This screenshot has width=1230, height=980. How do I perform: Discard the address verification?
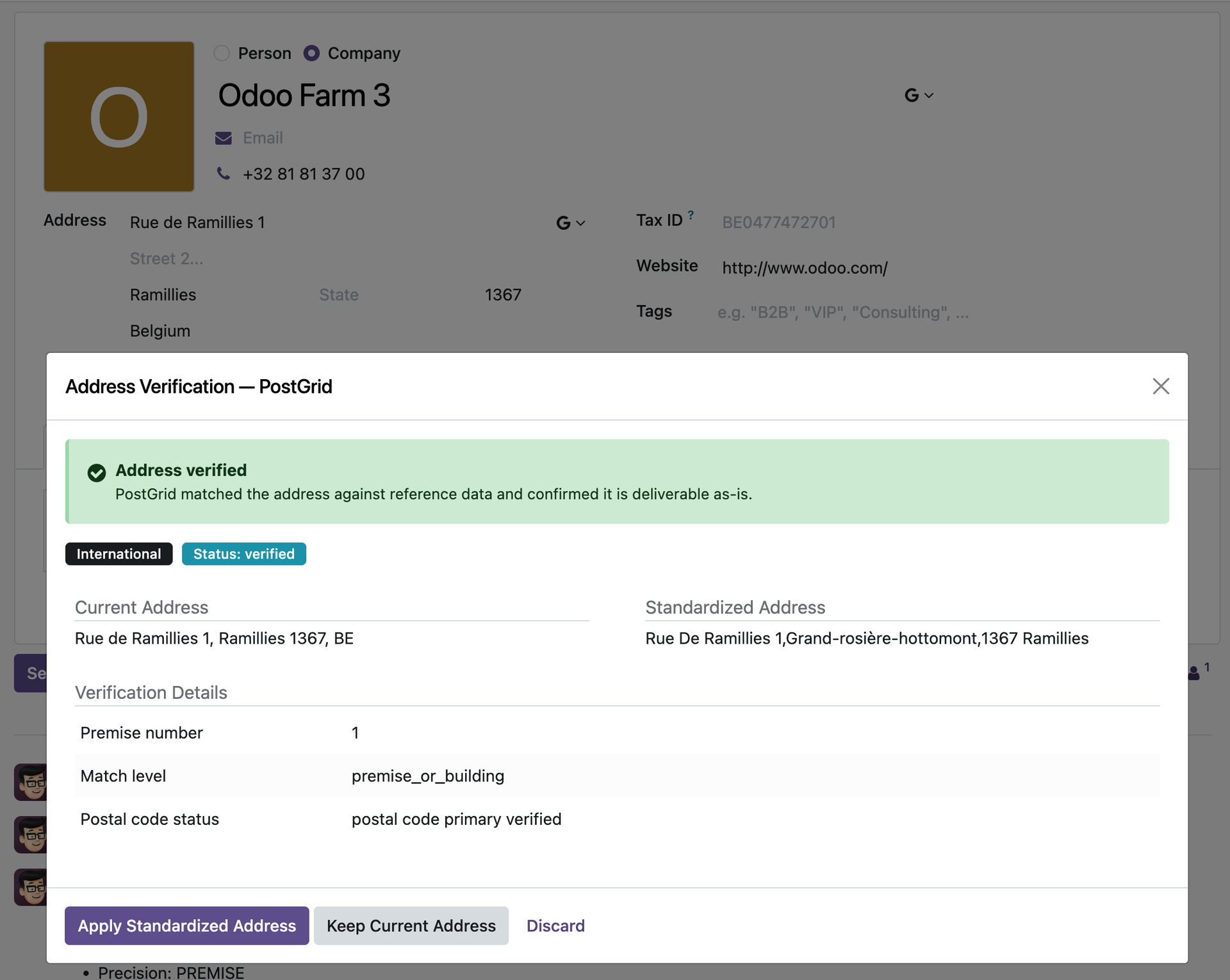tap(555, 926)
